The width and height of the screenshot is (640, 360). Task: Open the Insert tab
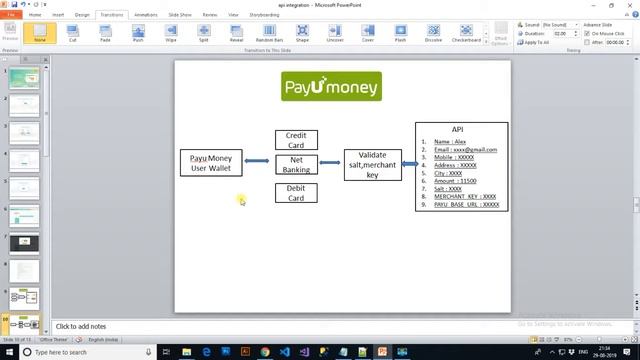58,15
